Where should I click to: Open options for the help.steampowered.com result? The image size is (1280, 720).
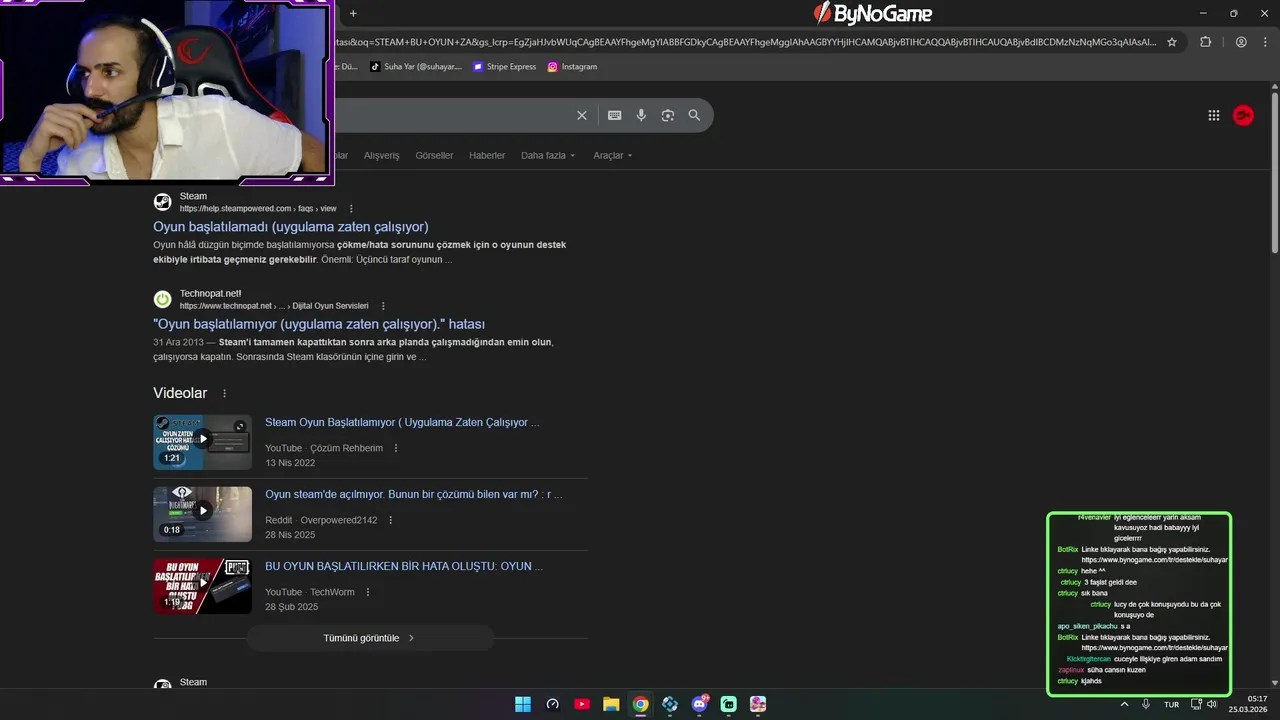(x=351, y=208)
